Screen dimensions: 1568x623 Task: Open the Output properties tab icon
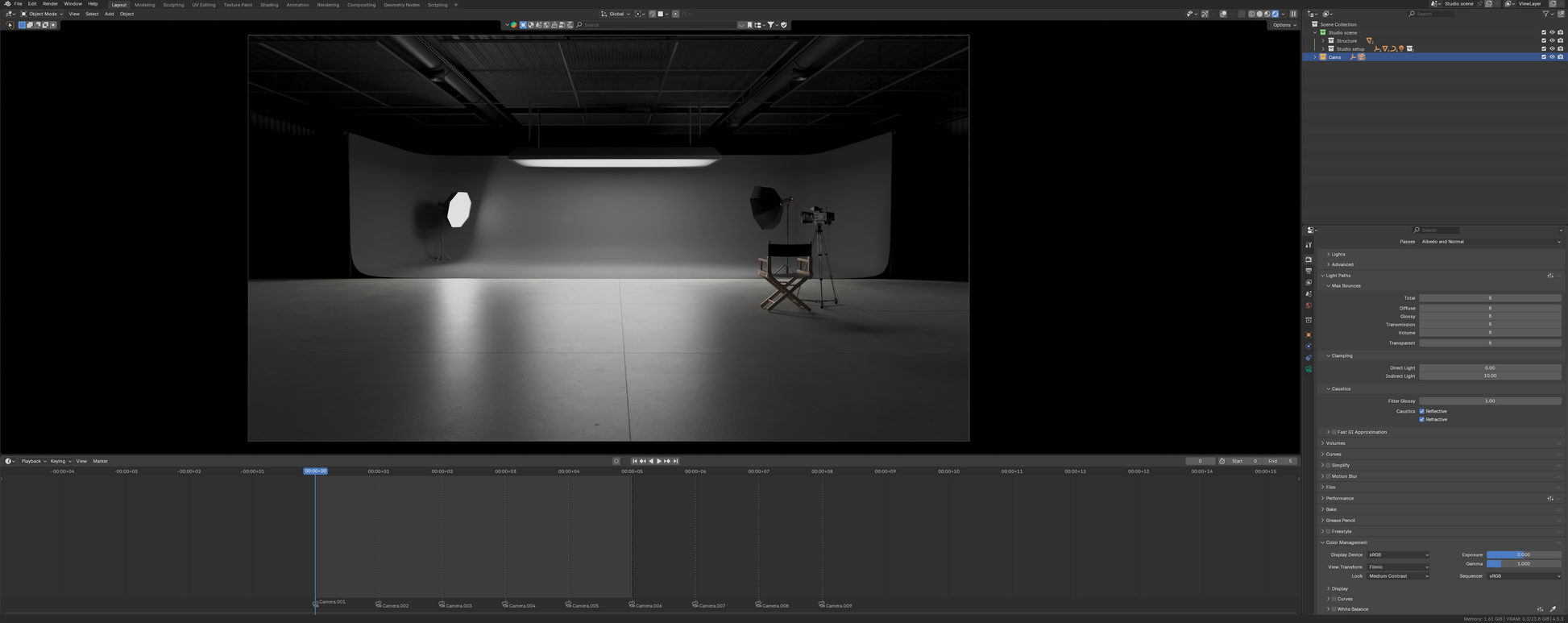[x=1309, y=271]
